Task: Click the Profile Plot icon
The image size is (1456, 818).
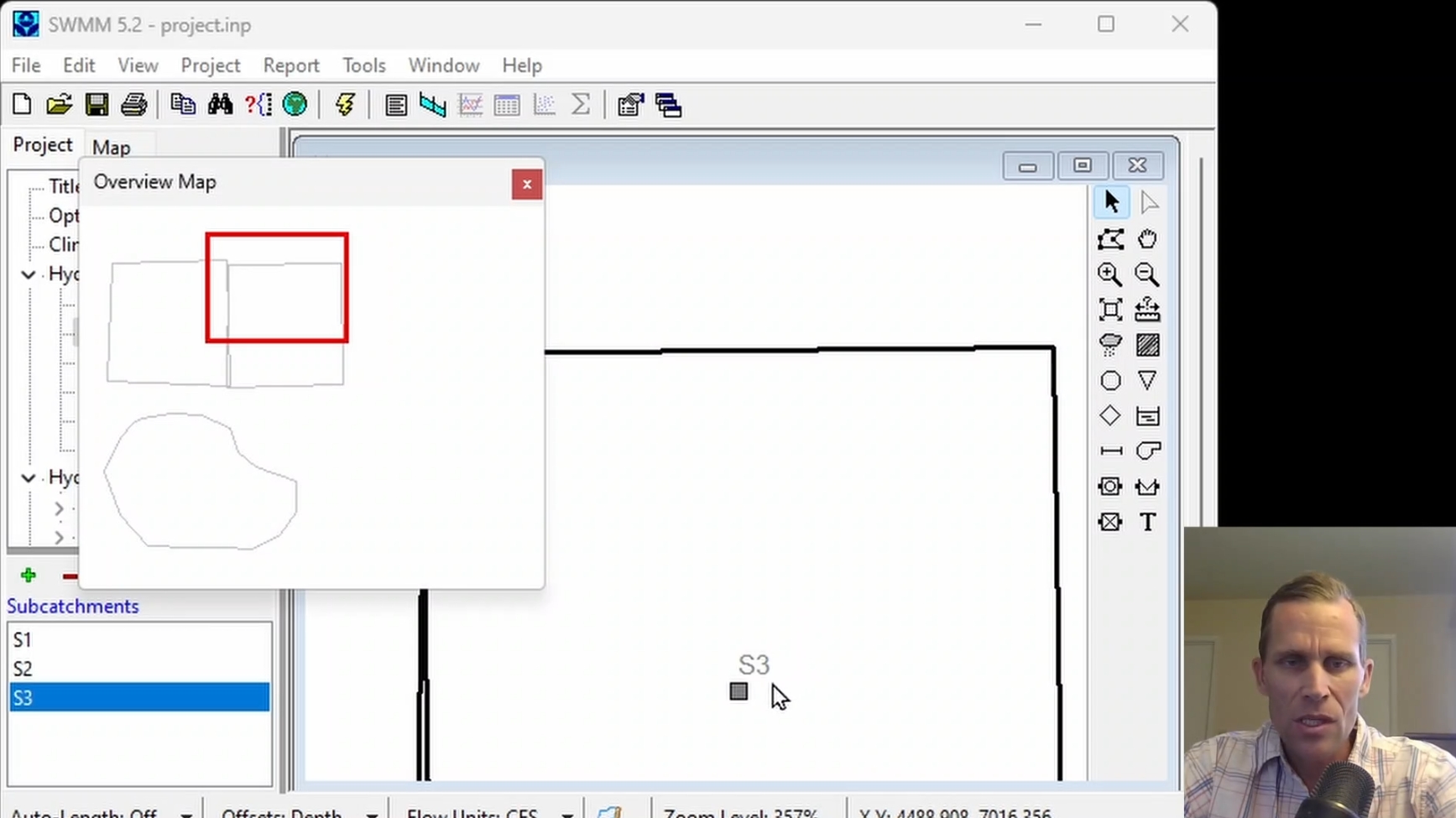Action: pyautogui.click(x=433, y=105)
